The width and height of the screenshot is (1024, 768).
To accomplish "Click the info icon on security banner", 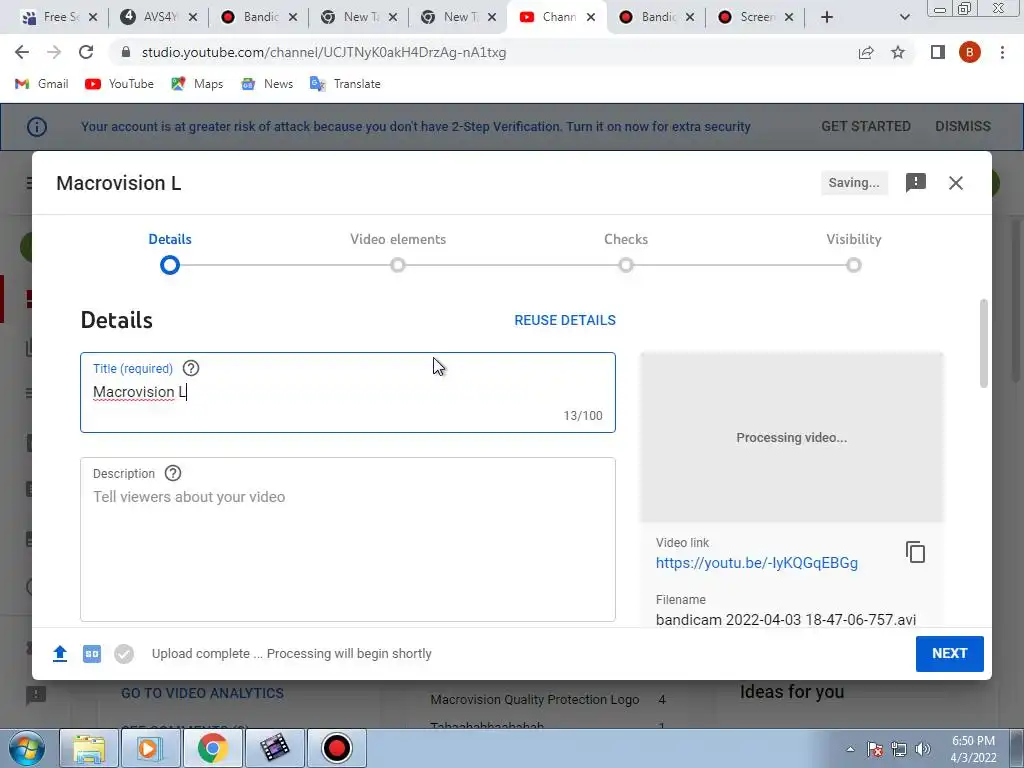I will click(37, 127).
